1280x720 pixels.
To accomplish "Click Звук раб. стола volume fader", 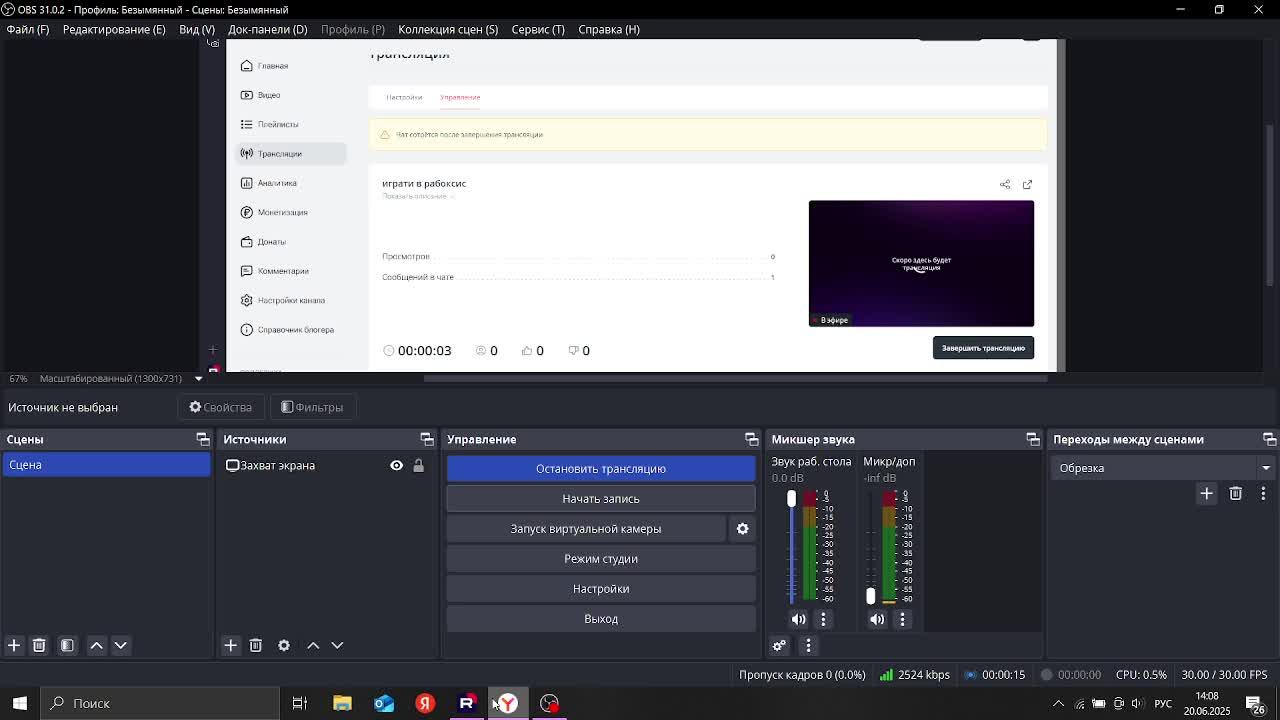I will coord(791,498).
